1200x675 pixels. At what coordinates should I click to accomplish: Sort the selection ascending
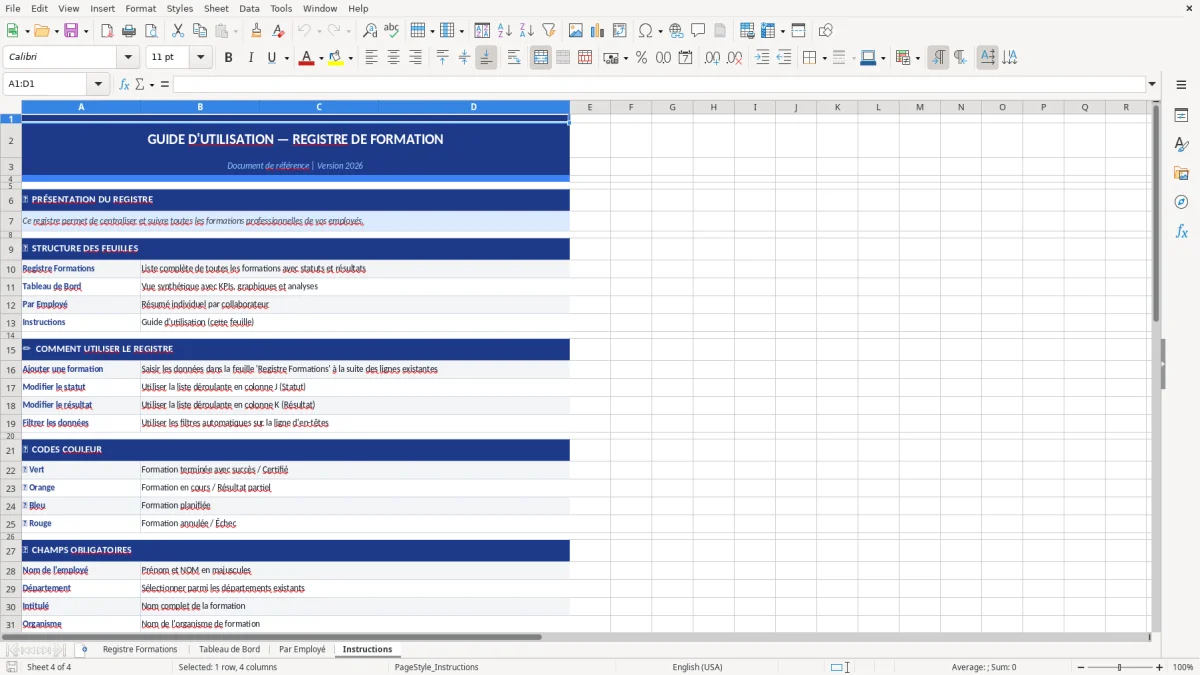(x=505, y=30)
